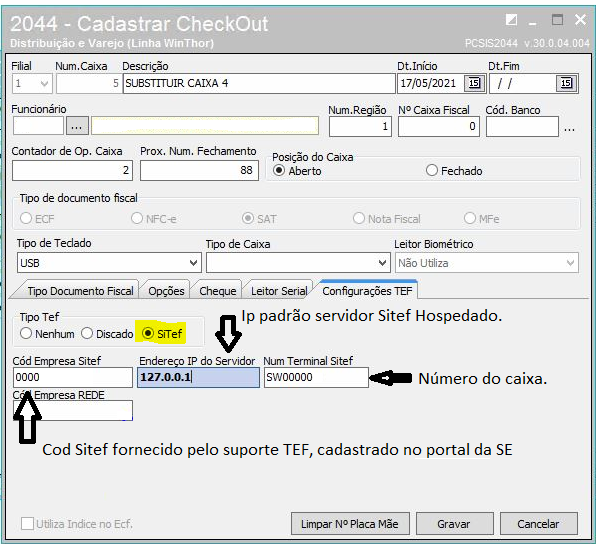Click Limpar Nº Placa Mãe button
The image size is (596, 544).
350,524
